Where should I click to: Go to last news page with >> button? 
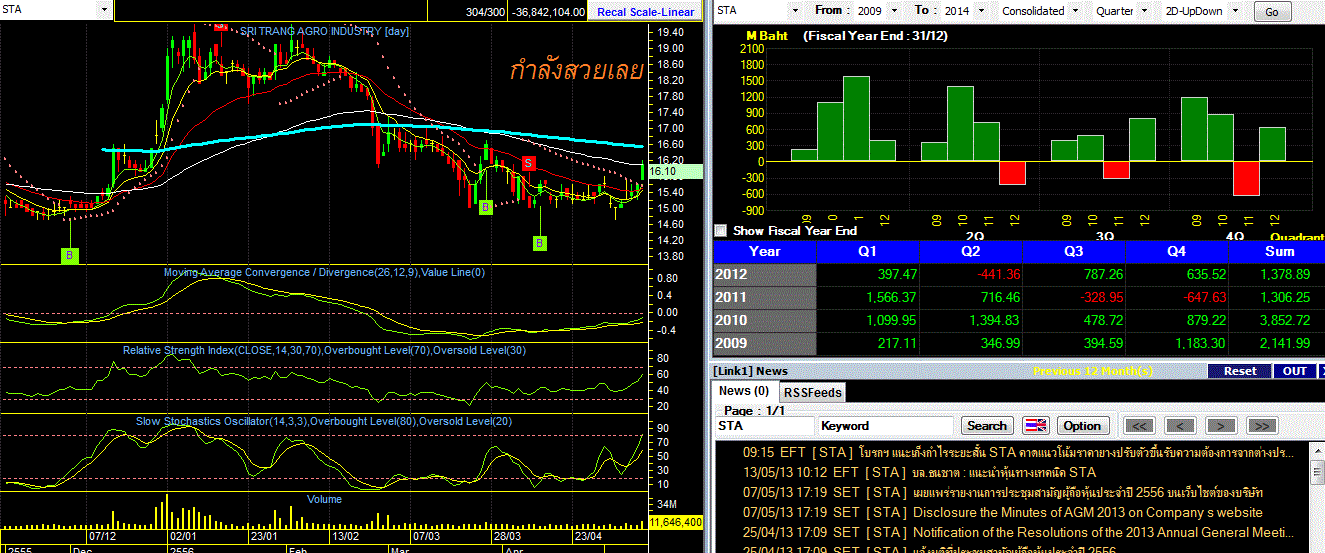click(1262, 426)
